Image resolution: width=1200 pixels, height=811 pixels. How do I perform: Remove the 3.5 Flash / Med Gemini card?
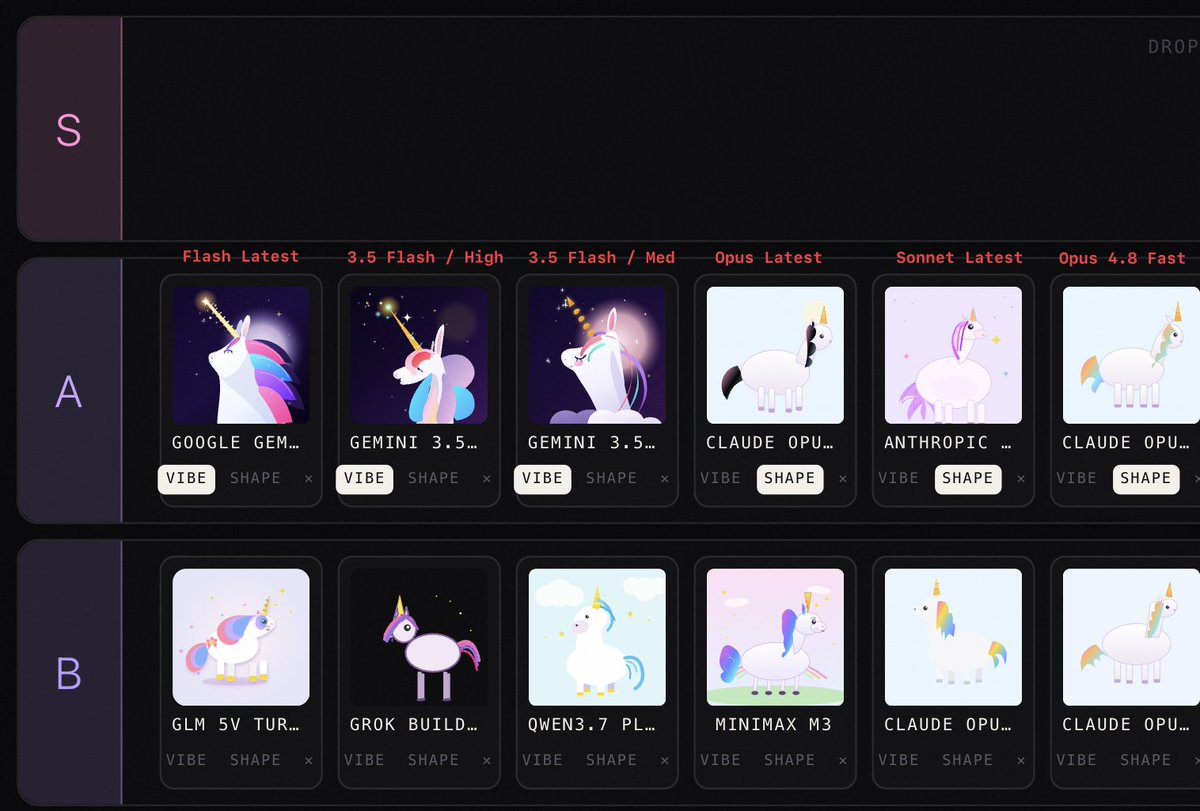tap(664, 479)
